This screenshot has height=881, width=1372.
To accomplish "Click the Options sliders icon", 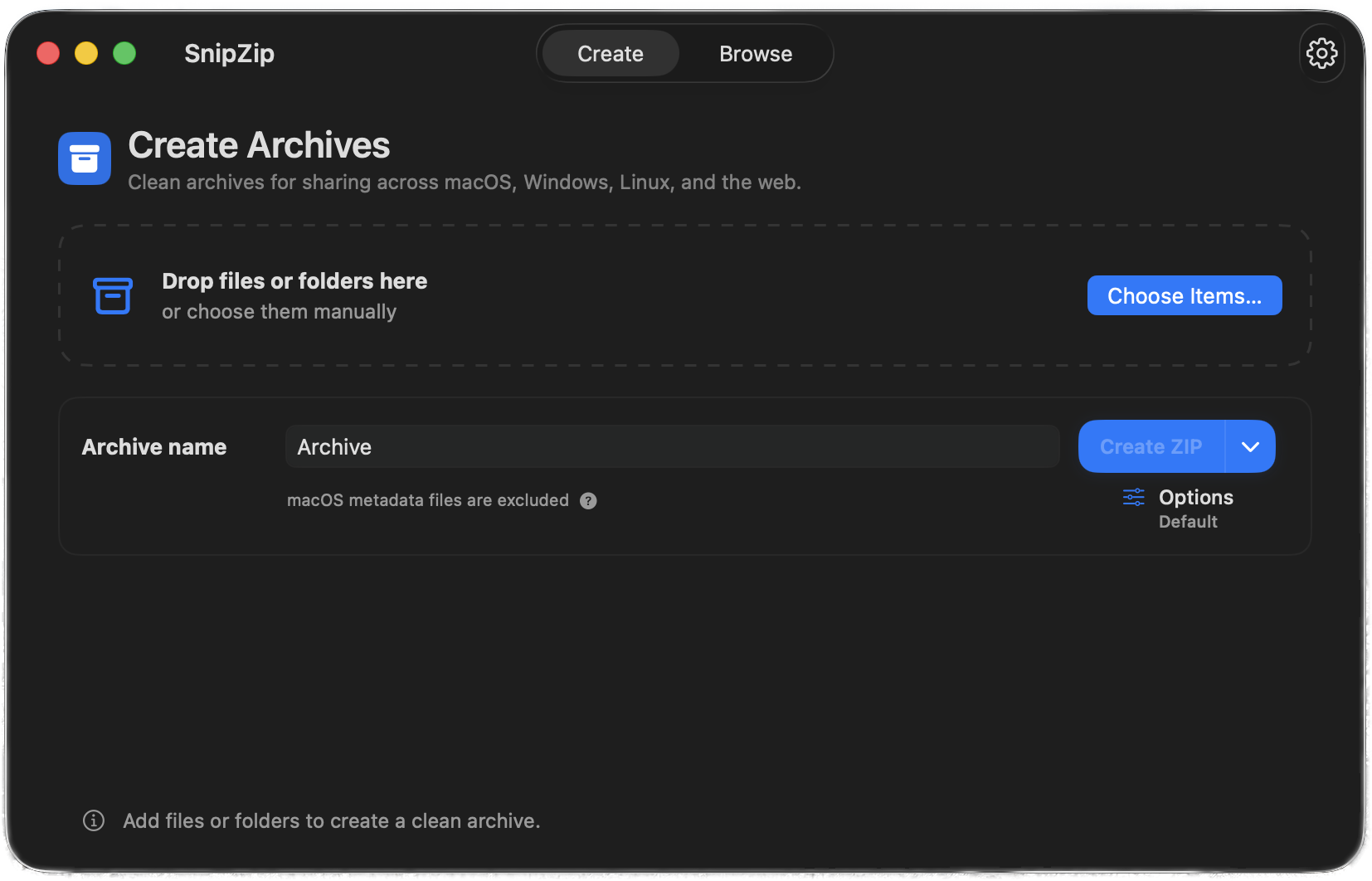I will (1133, 497).
